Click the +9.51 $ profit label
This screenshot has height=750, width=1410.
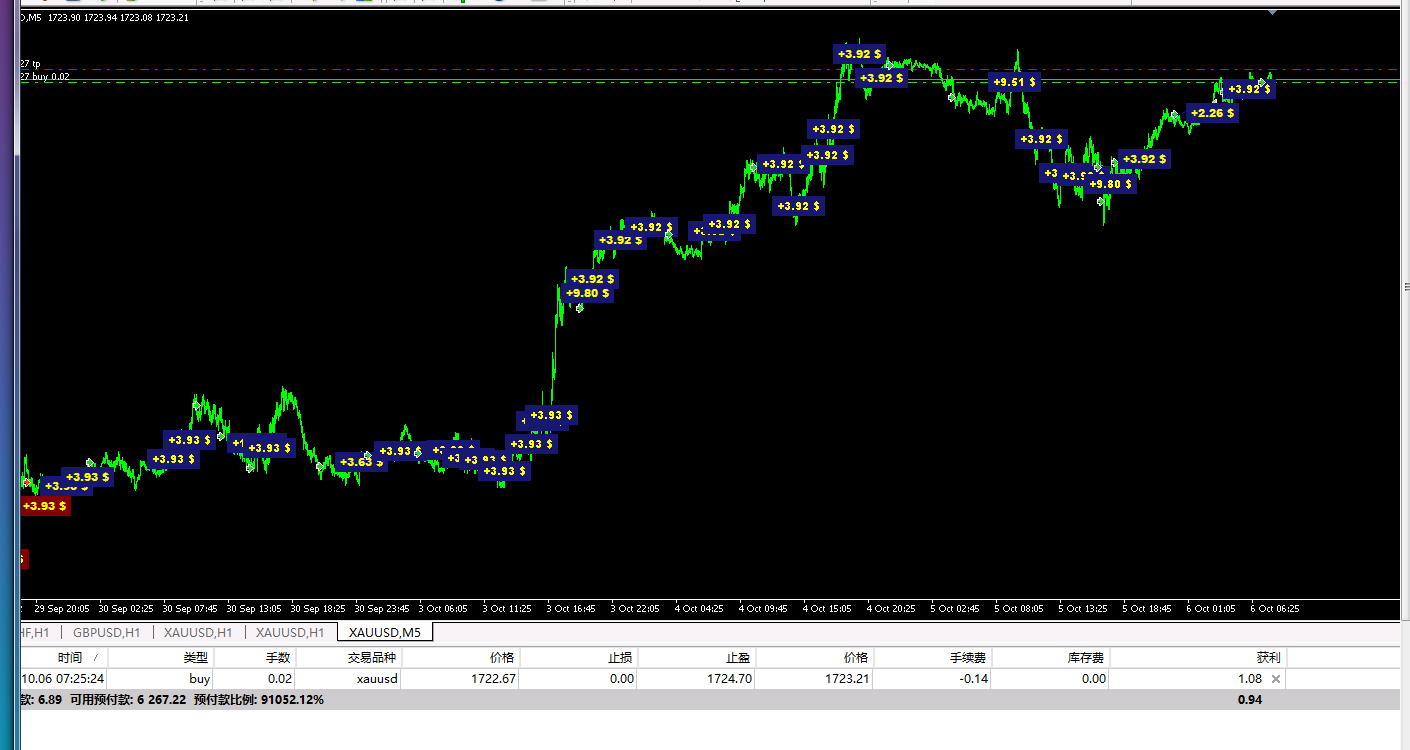(x=1015, y=82)
